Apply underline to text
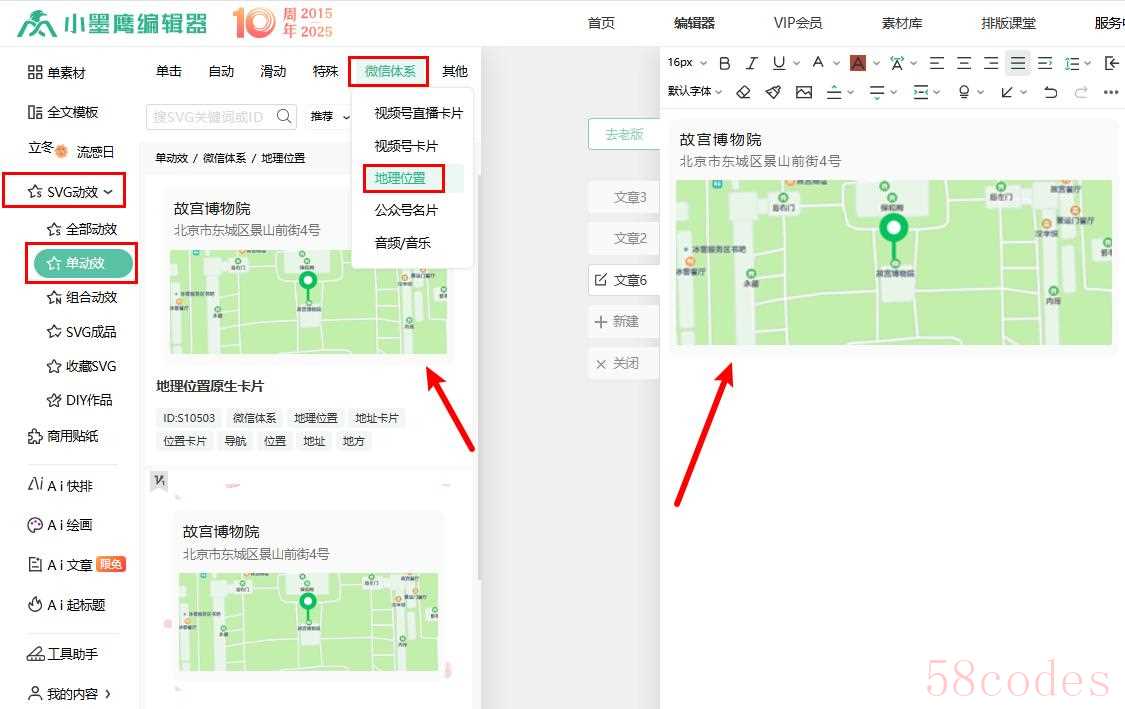Image resolution: width=1125 pixels, height=709 pixels. pyautogui.click(x=778, y=63)
